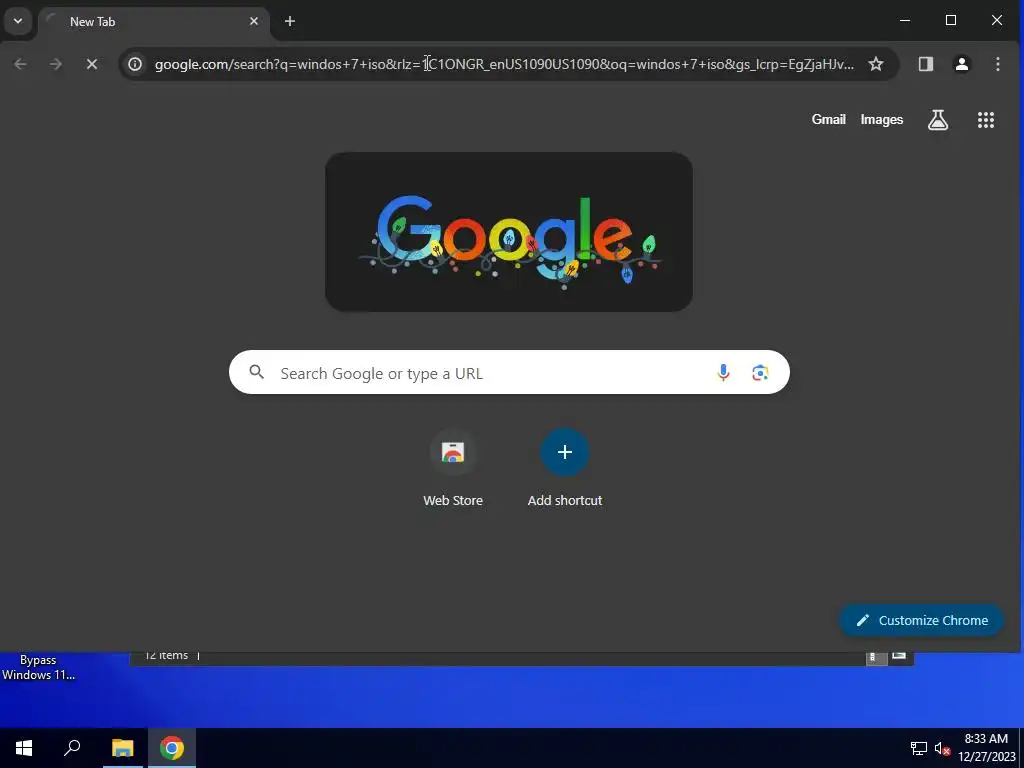Open taskbar search magnifier
Screen dimensions: 1024x768
[72, 748]
